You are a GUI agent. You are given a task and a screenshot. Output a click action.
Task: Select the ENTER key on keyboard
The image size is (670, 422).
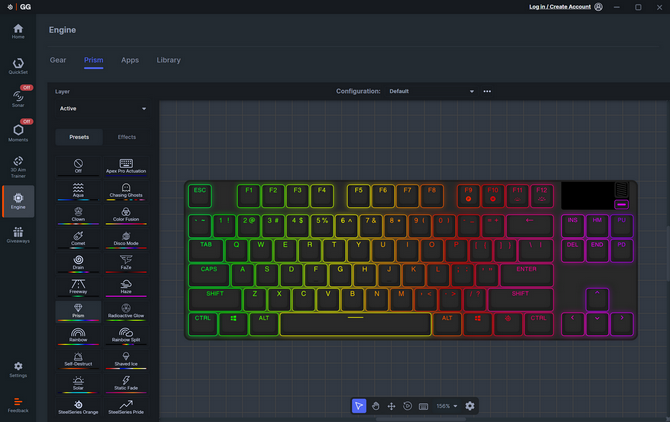(x=526, y=275)
